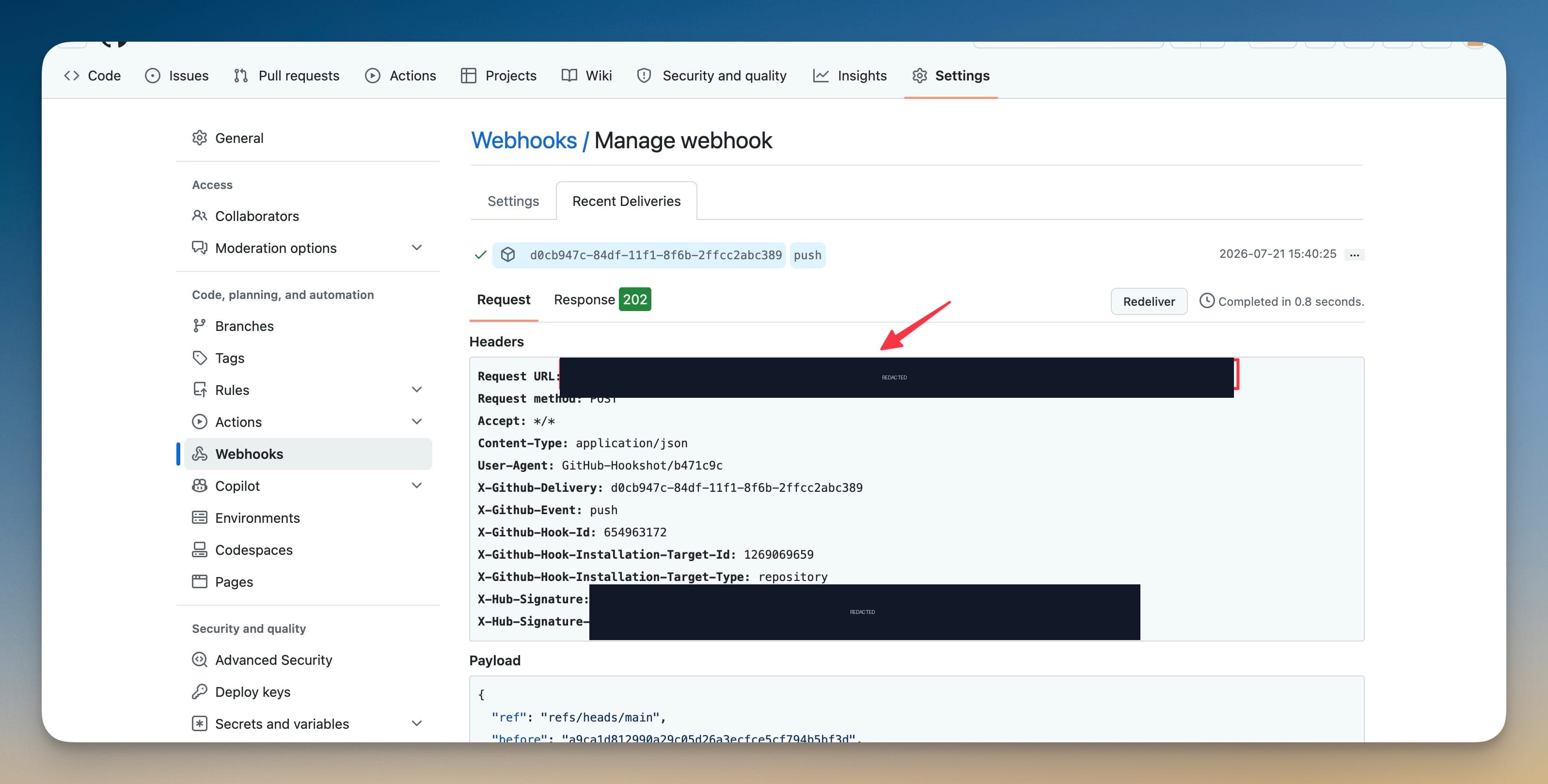The height and width of the screenshot is (784, 1548).
Task: Open Deploy keys settings
Action: (x=308, y=691)
